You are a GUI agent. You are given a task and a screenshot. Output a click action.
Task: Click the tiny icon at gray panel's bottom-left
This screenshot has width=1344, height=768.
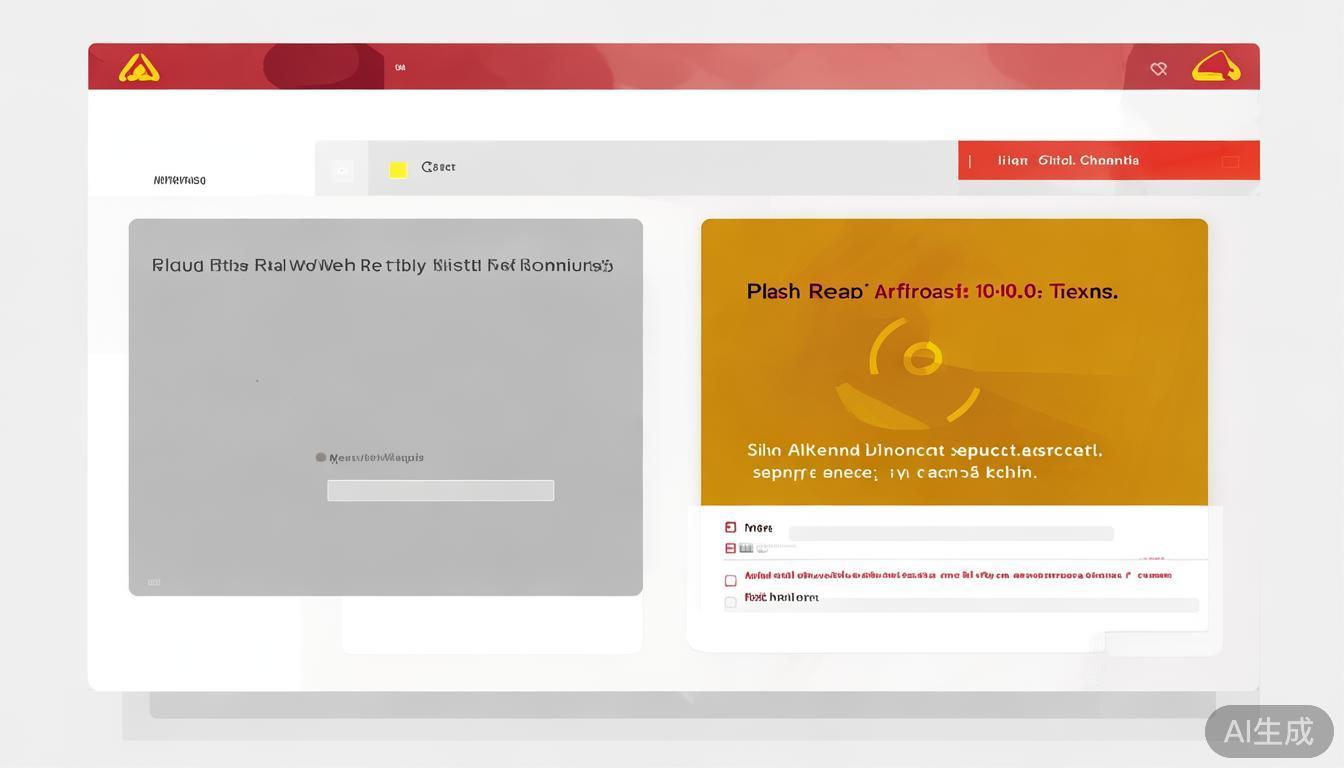coord(154,582)
